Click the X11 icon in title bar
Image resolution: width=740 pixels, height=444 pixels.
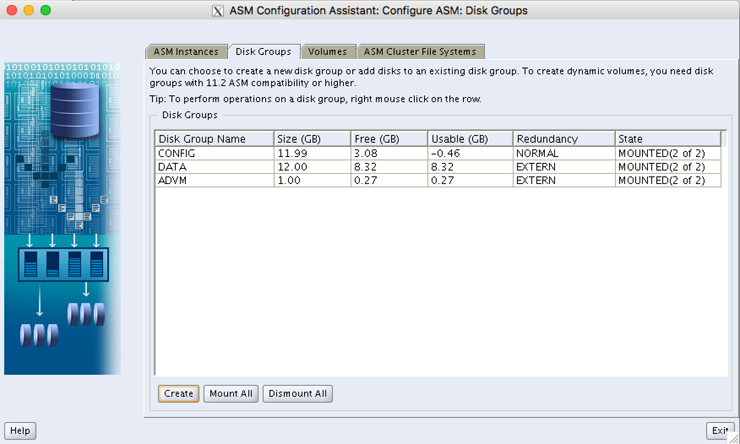(x=218, y=11)
